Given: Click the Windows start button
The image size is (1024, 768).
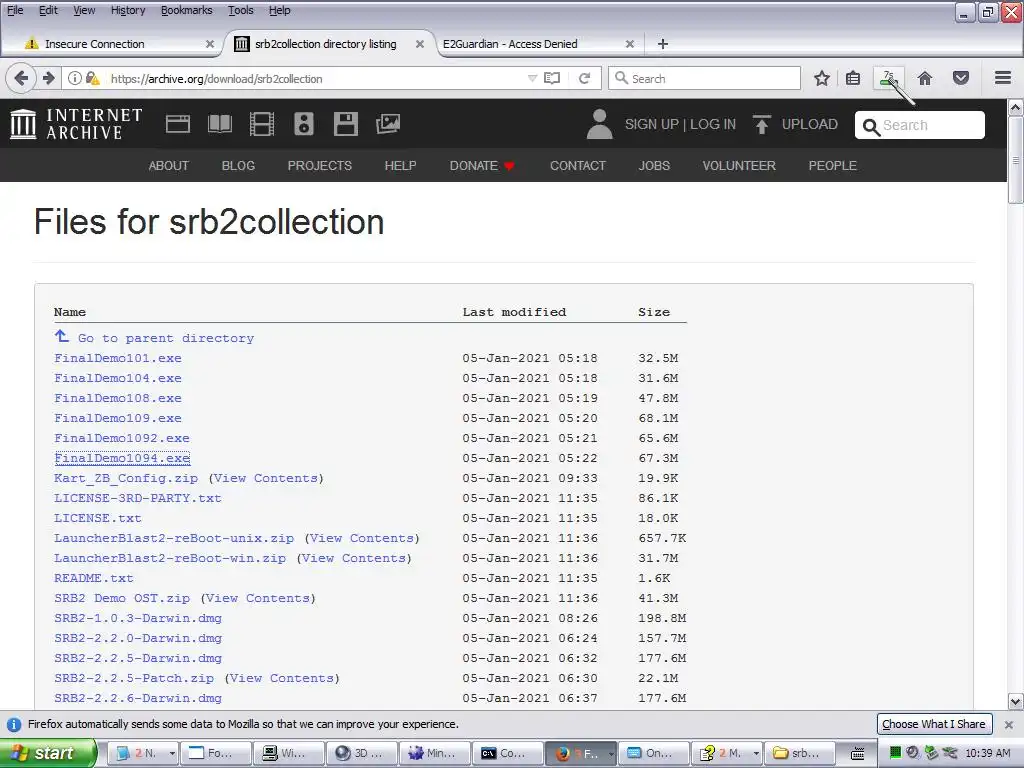Looking at the screenshot, I should click(48, 753).
